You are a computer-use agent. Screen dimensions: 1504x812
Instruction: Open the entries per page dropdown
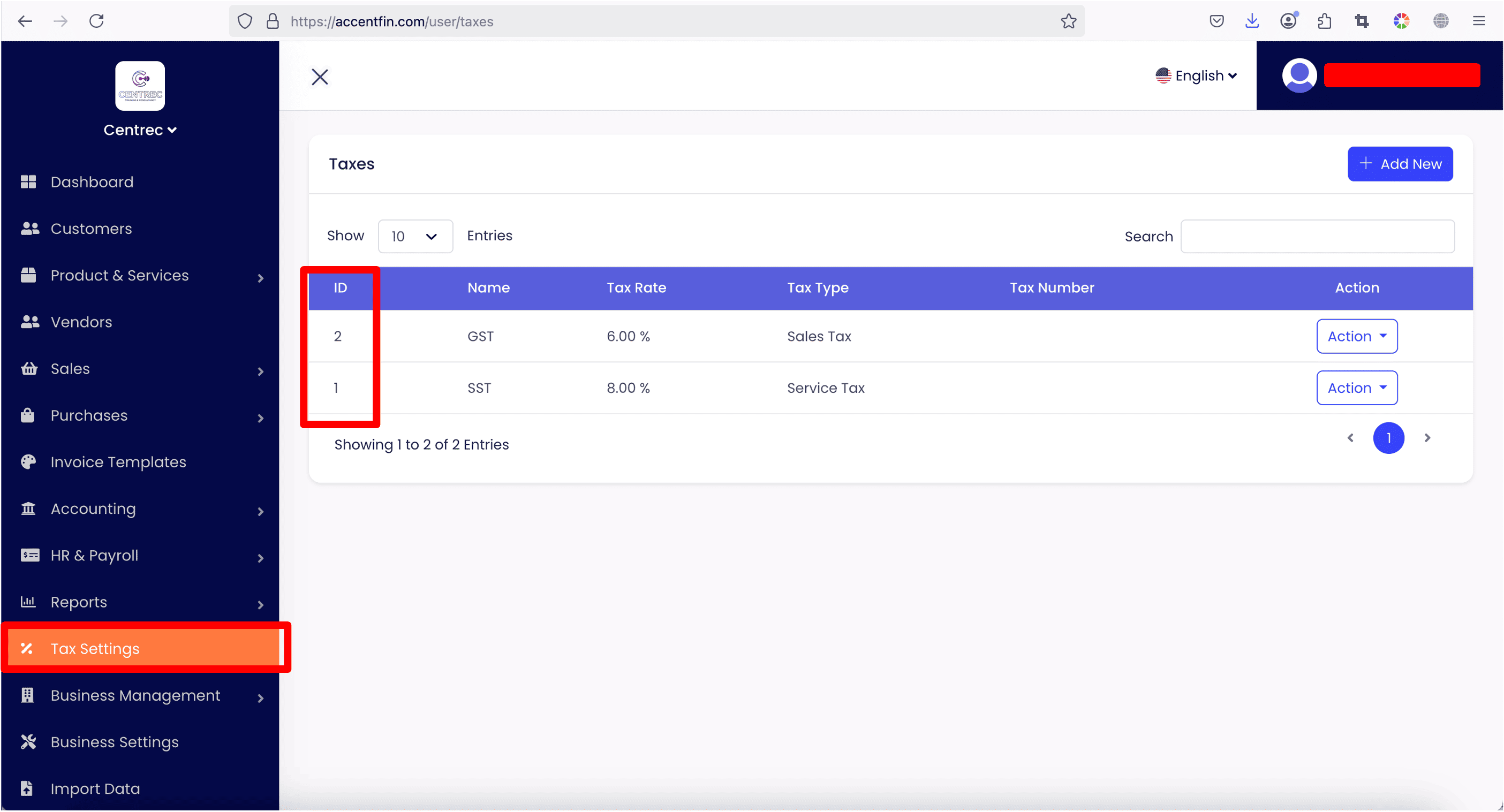click(x=415, y=237)
